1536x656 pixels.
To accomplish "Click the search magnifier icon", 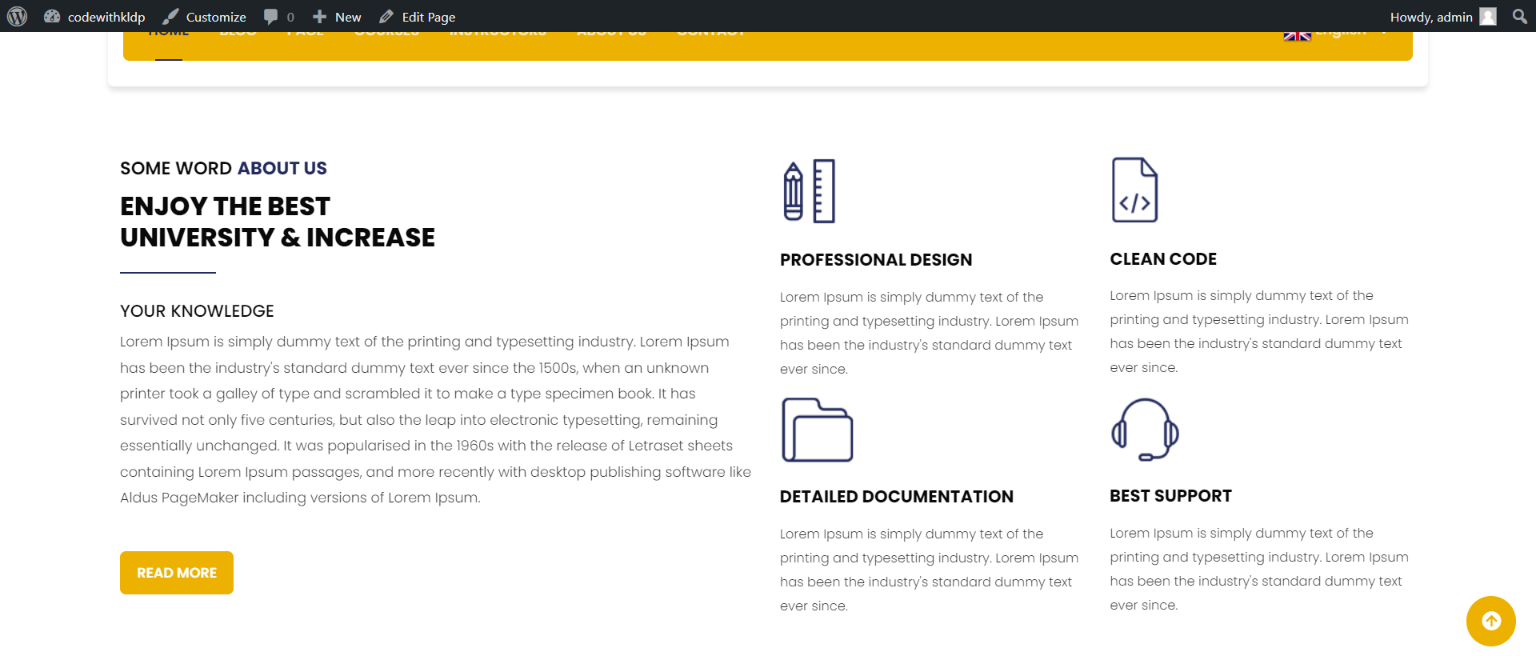I will (1520, 17).
